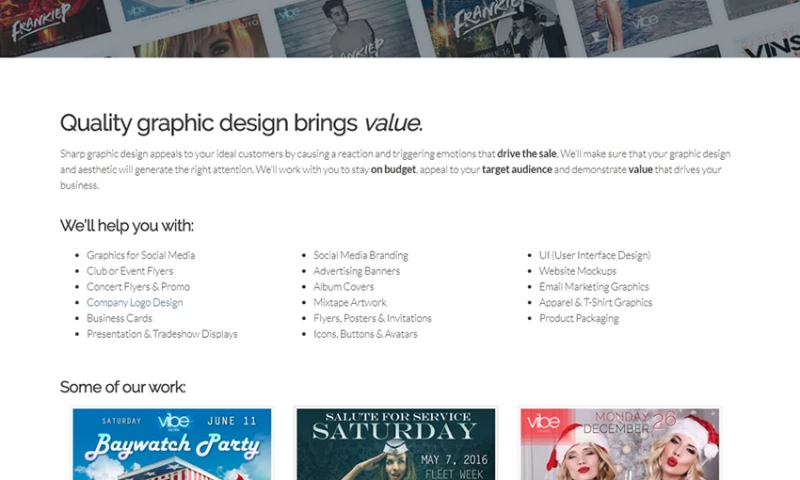Click Website Mockups list item
800x480 pixels.
tap(577, 271)
